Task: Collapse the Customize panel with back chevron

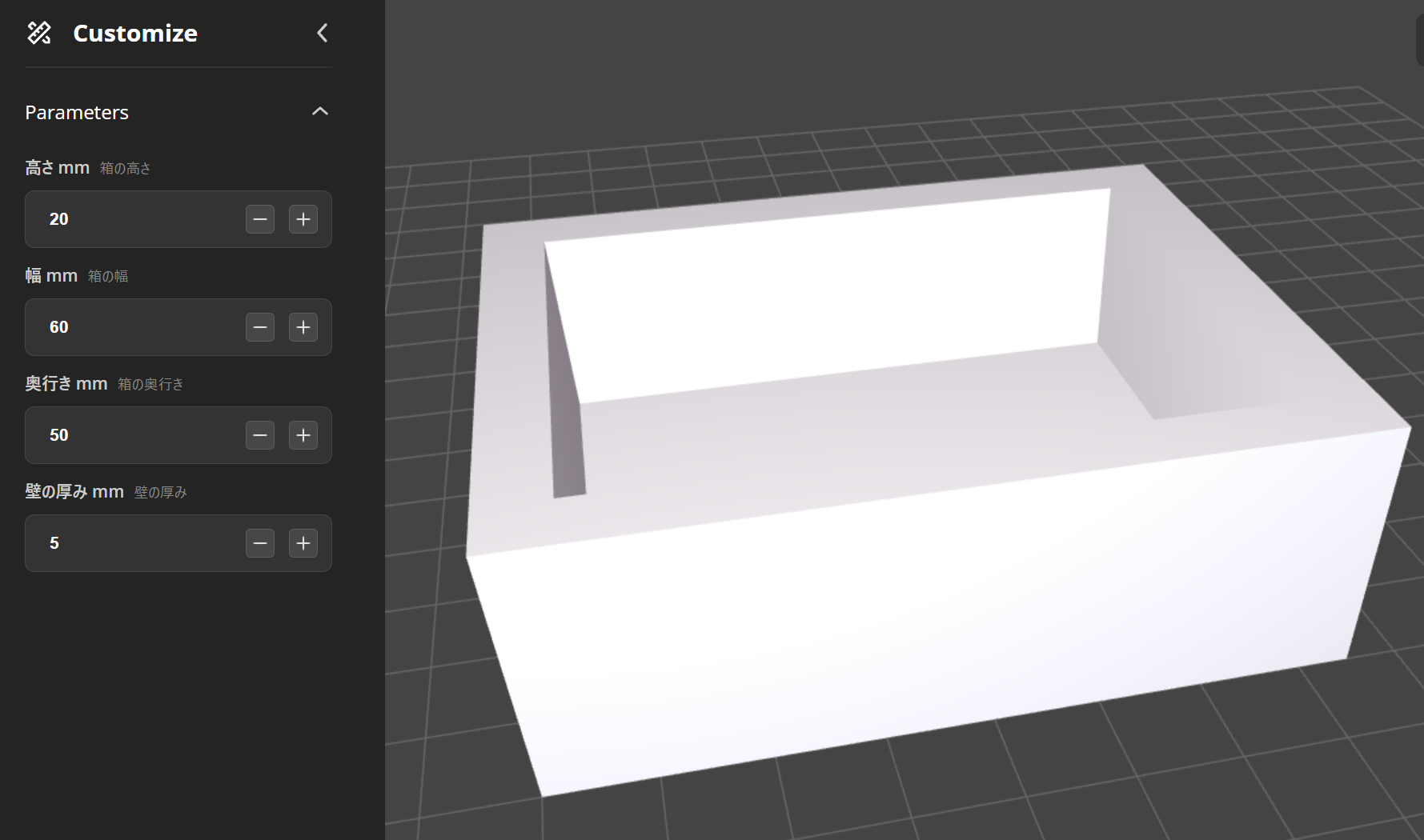Action: pos(323,33)
